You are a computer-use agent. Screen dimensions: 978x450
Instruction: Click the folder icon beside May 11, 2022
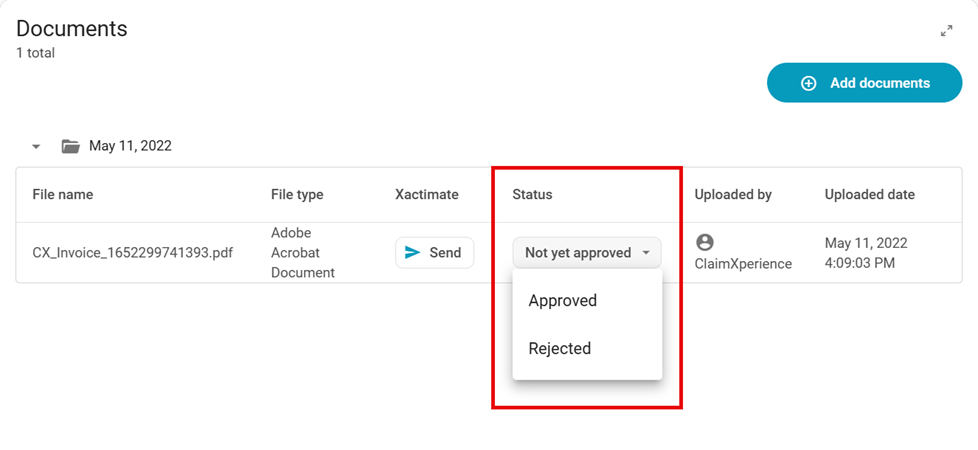(x=70, y=146)
